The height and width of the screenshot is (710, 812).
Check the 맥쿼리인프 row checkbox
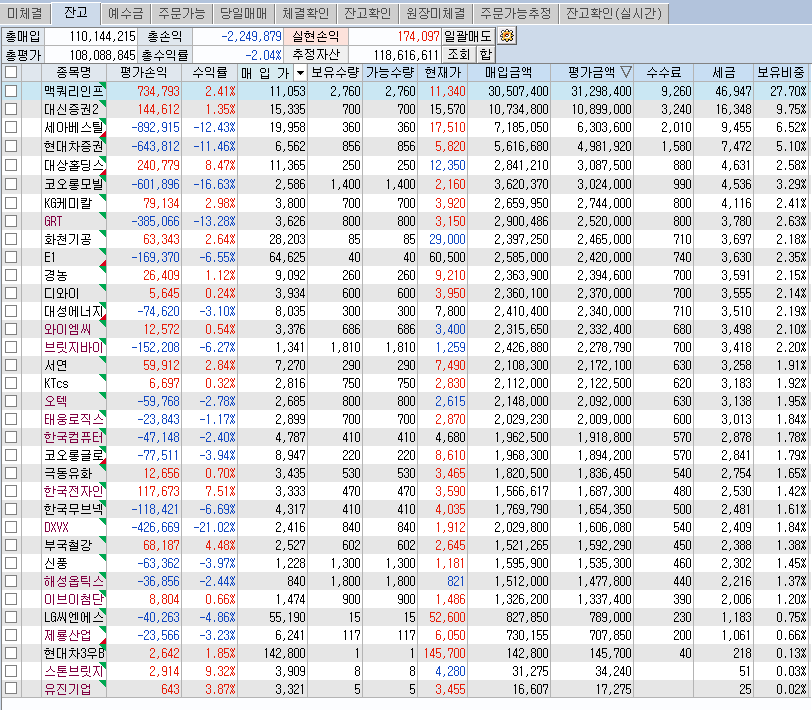pyautogui.click(x=11, y=91)
